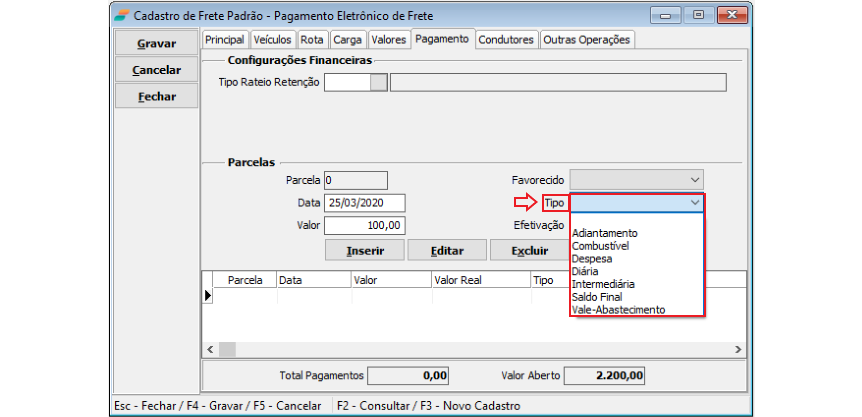
Task: Click inside the Data field
Action: pos(365,203)
